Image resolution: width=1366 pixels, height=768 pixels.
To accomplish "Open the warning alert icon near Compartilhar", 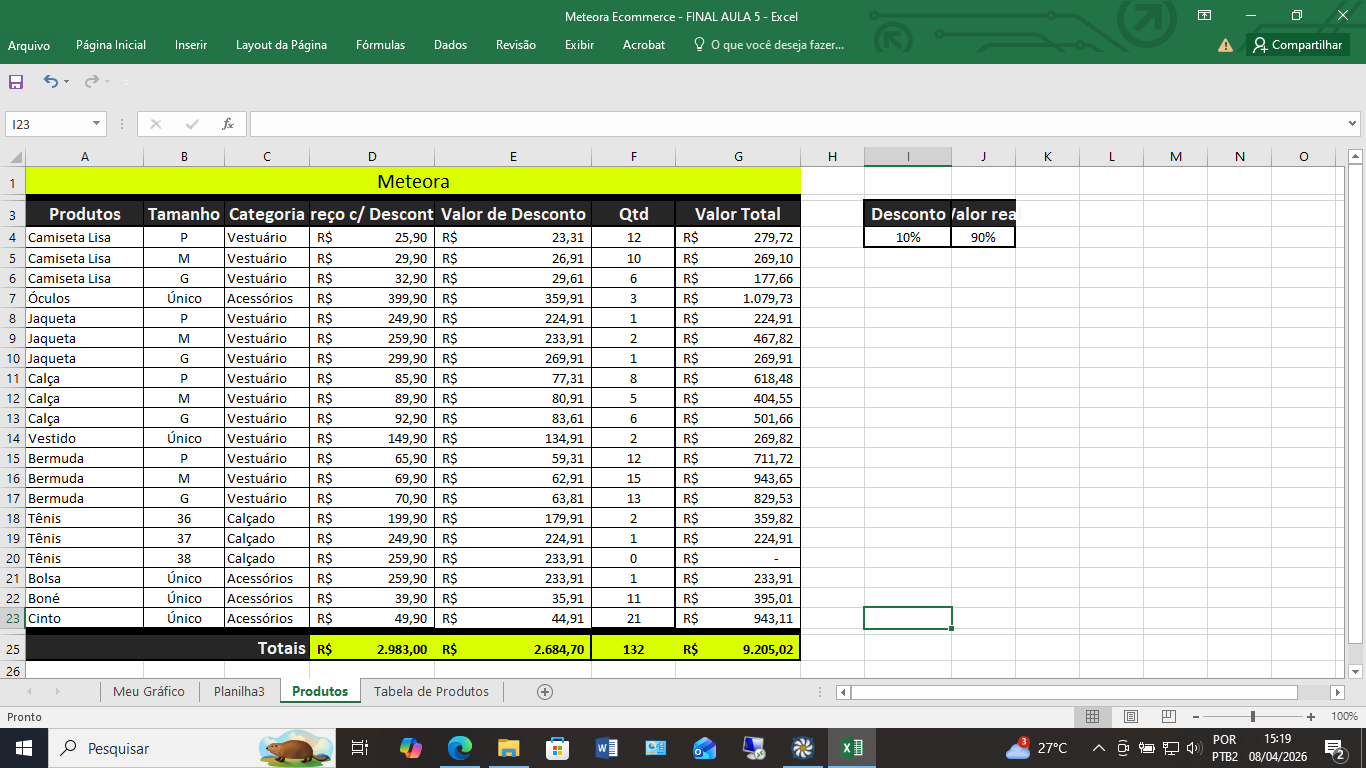I will click(1225, 45).
